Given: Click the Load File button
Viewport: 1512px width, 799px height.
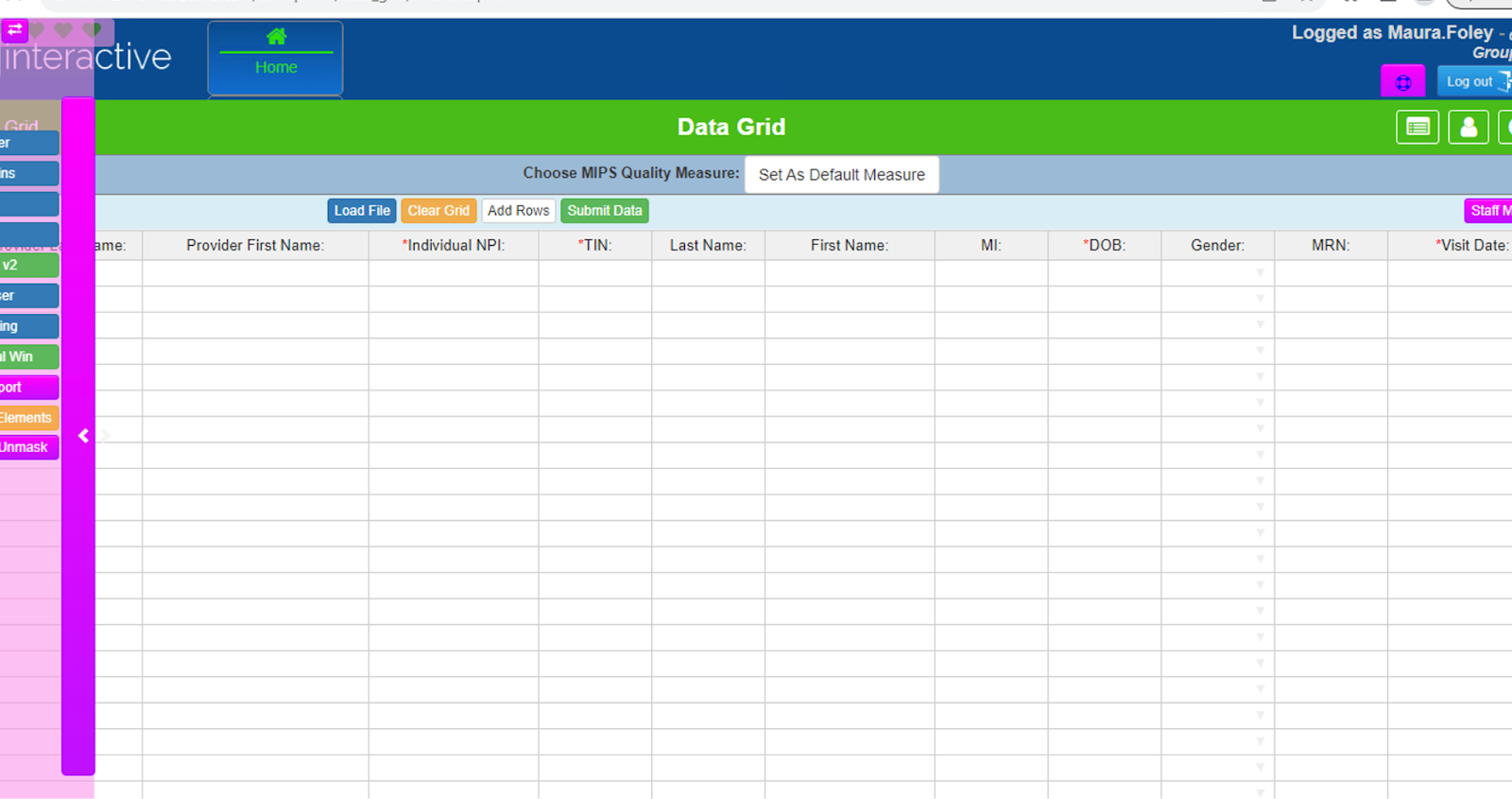Looking at the screenshot, I should coord(362,211).
